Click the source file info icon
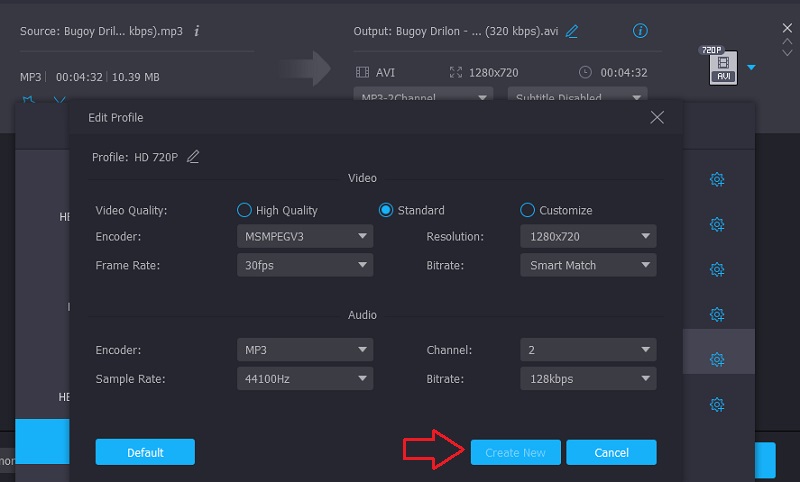 (x=197, y=31)
